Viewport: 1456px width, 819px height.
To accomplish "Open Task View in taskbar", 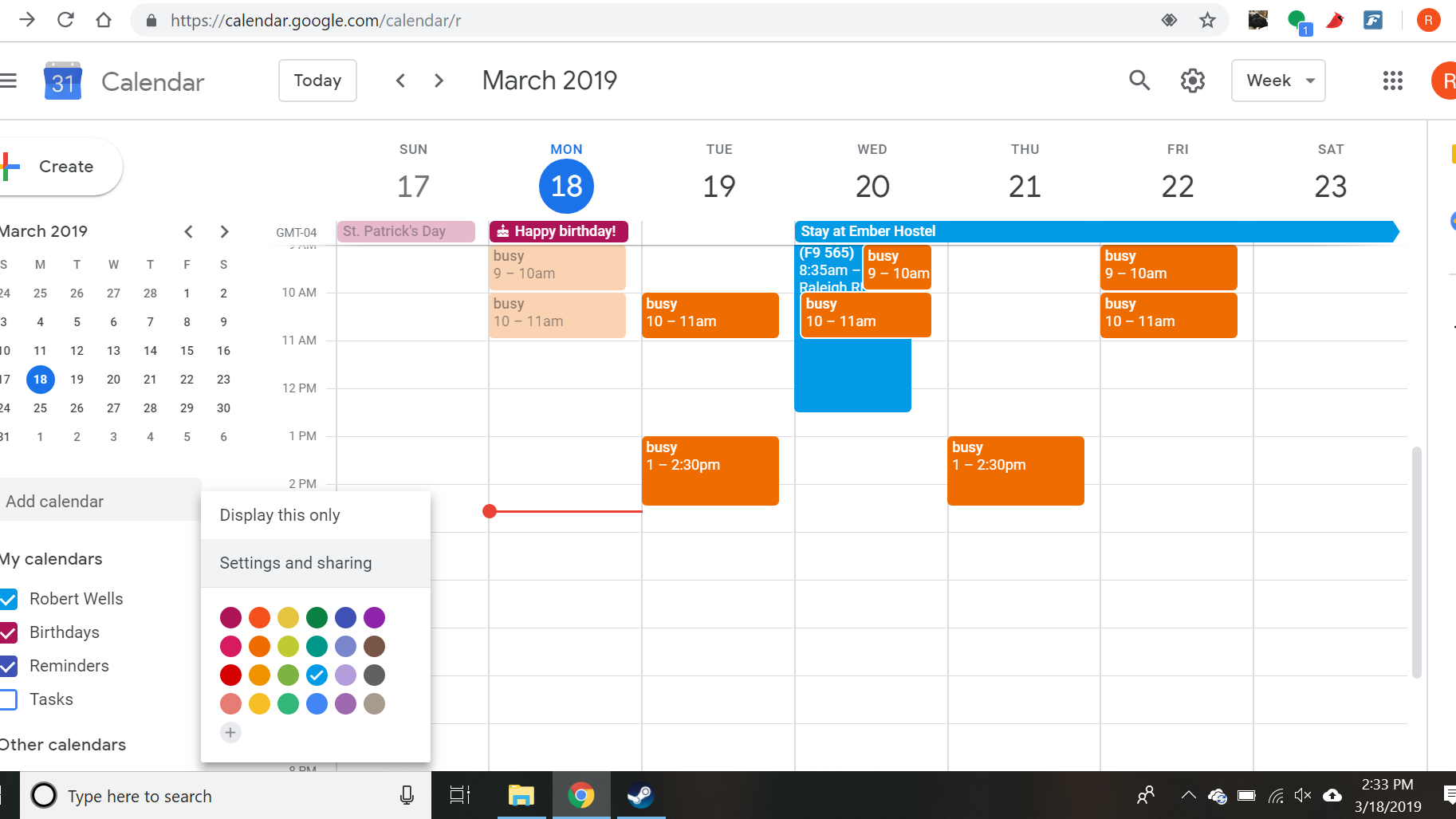I will [460, 795].
